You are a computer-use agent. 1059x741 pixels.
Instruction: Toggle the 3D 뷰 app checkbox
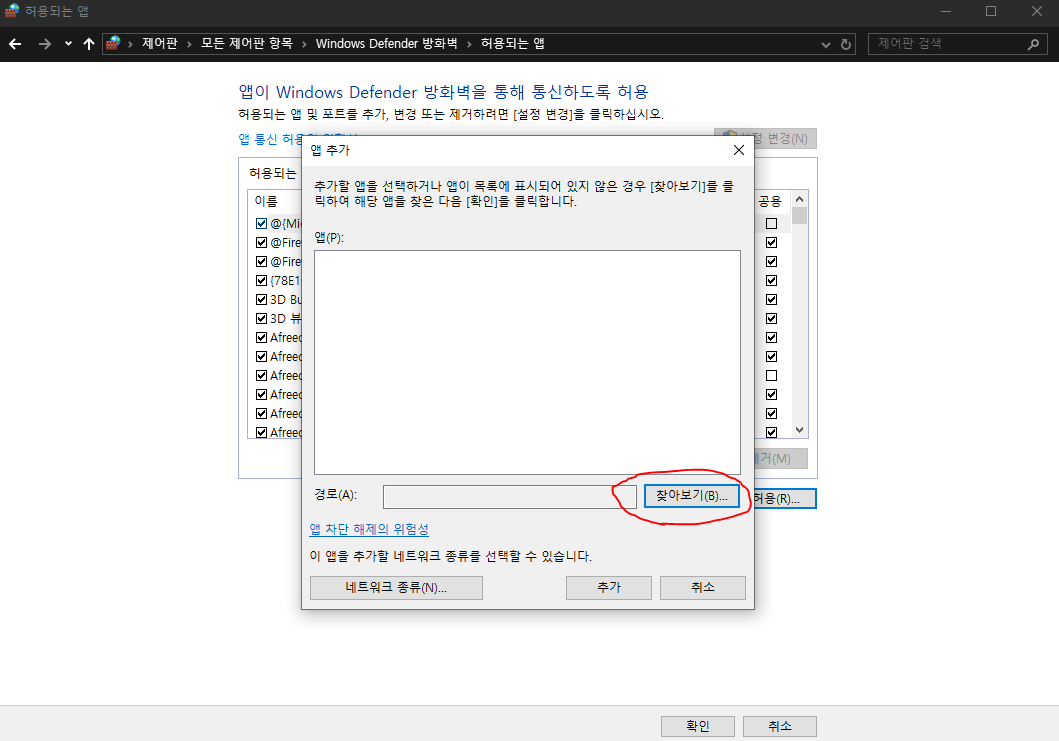(260, 318)
